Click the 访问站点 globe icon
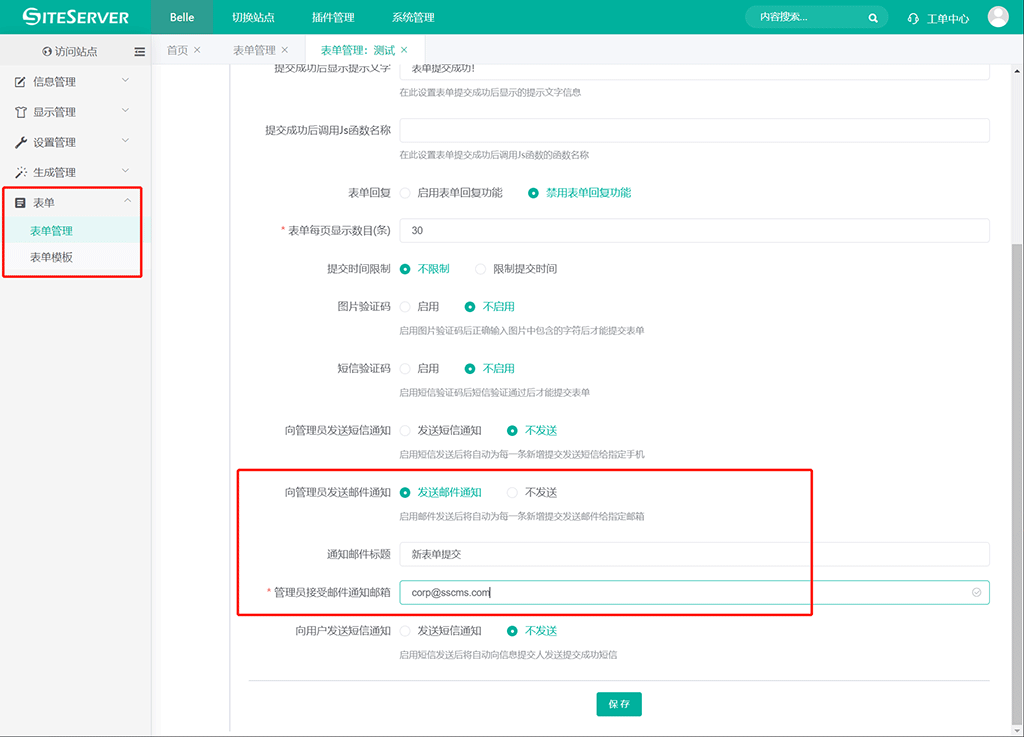The height and width of the screenshot is (737, 1024). point(47,51)
